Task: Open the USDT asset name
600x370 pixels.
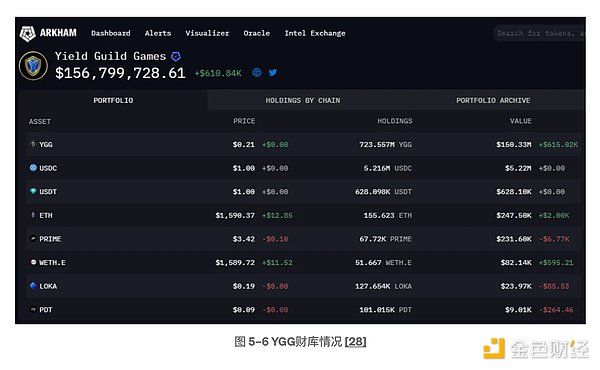Action: point(48,192)
